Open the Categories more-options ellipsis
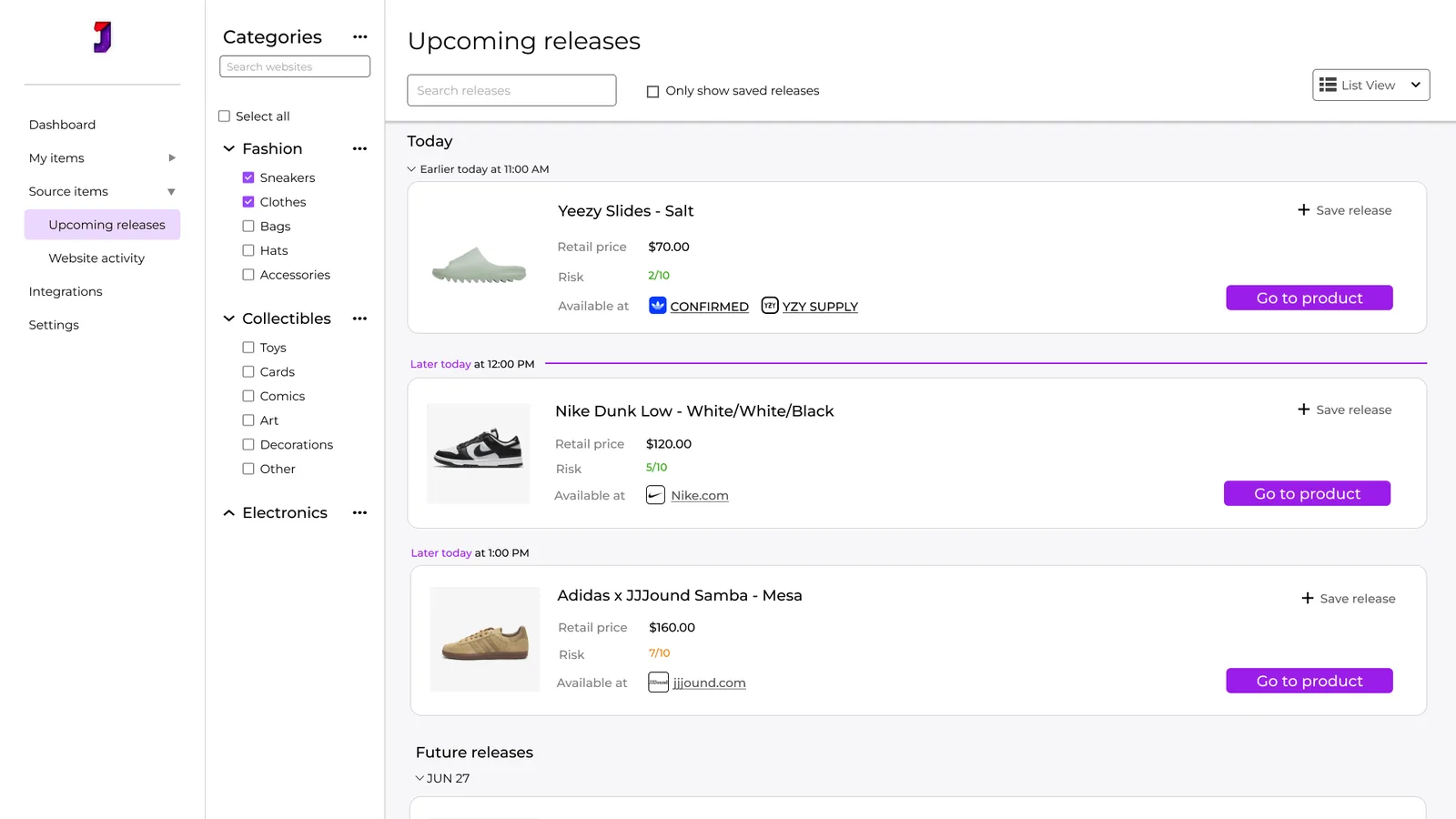1456x819 pixels. pyautogui.click(x=359, y=37)
